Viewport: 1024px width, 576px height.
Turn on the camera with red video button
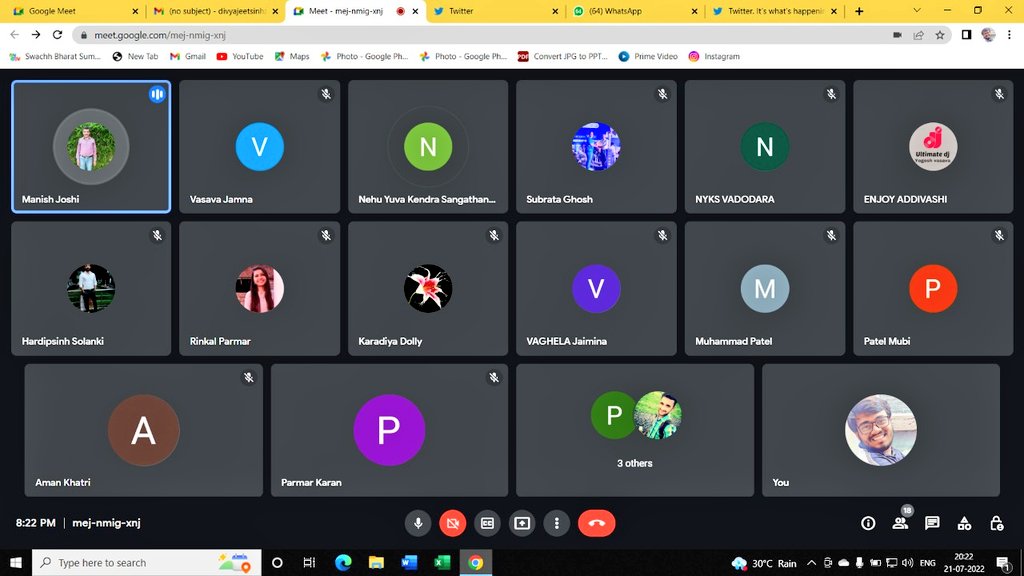[x=453, y=523]
